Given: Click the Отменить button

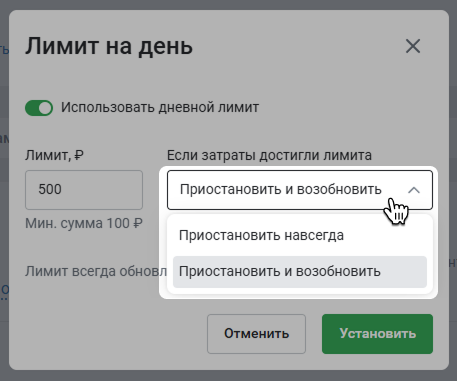Looking at the screenshot, I should (256, 334).
